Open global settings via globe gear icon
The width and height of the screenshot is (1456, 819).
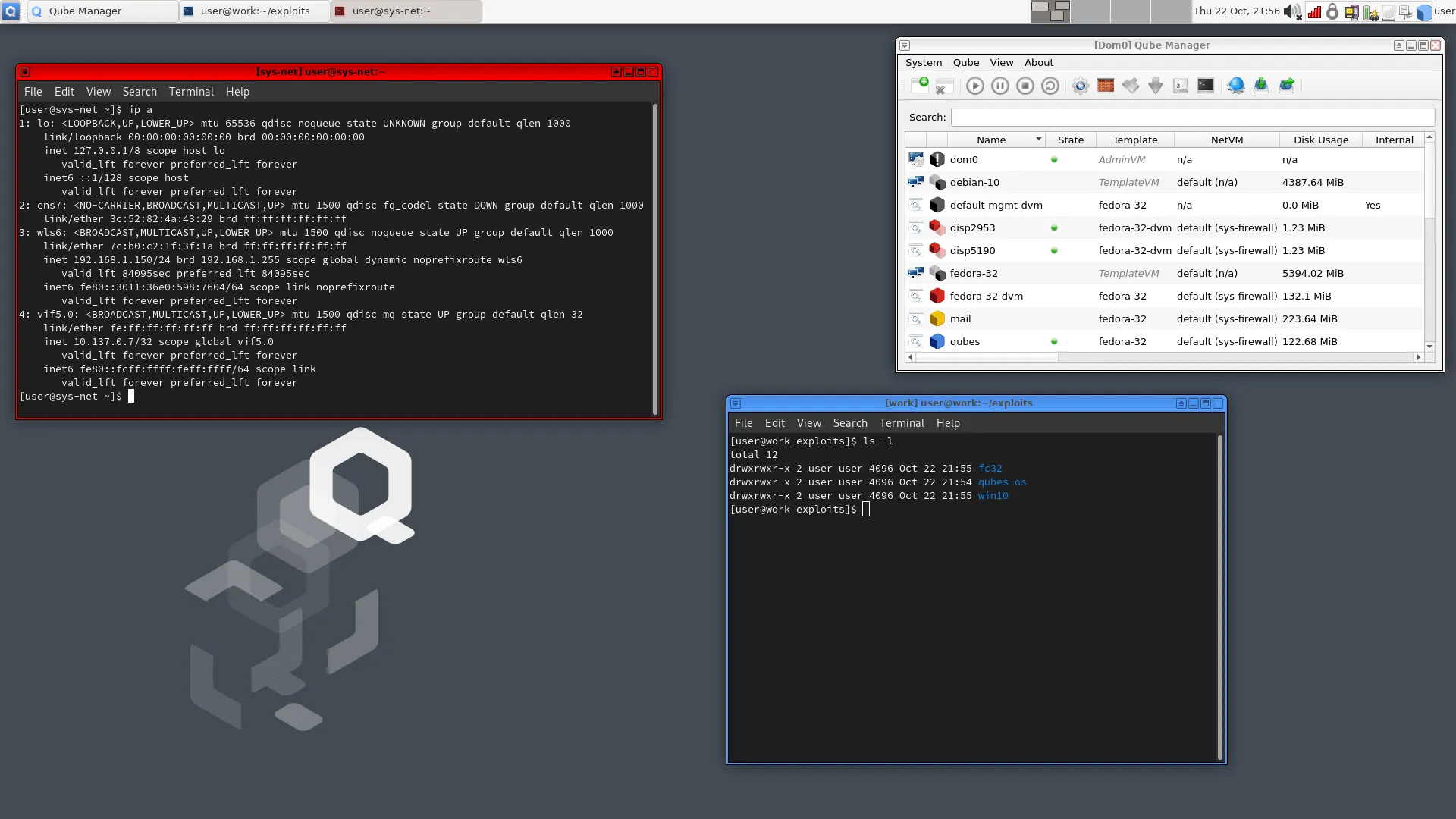coord(1236,86)
